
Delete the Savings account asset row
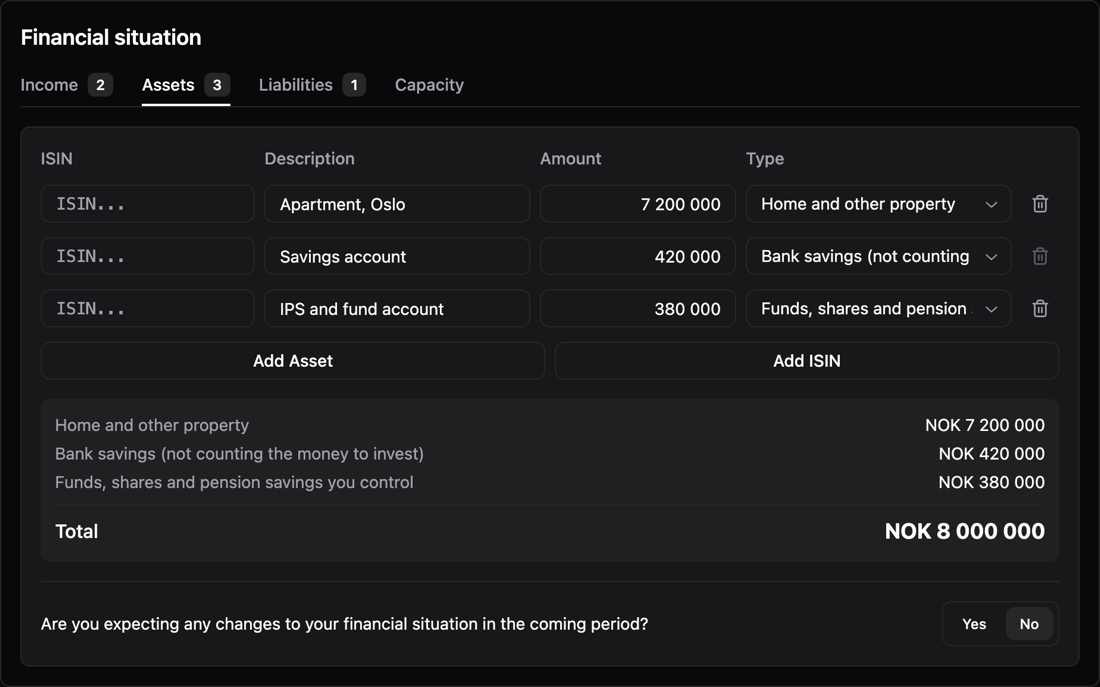(1040, 256)
